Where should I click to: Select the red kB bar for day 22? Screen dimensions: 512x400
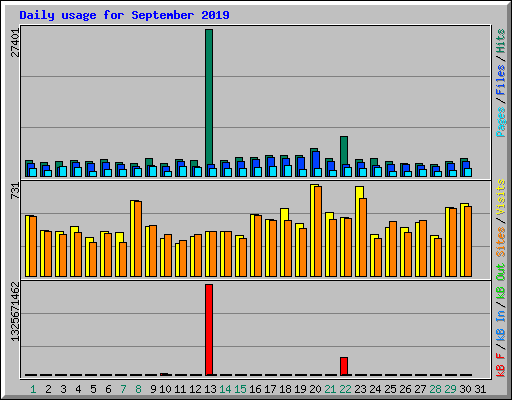344,366
